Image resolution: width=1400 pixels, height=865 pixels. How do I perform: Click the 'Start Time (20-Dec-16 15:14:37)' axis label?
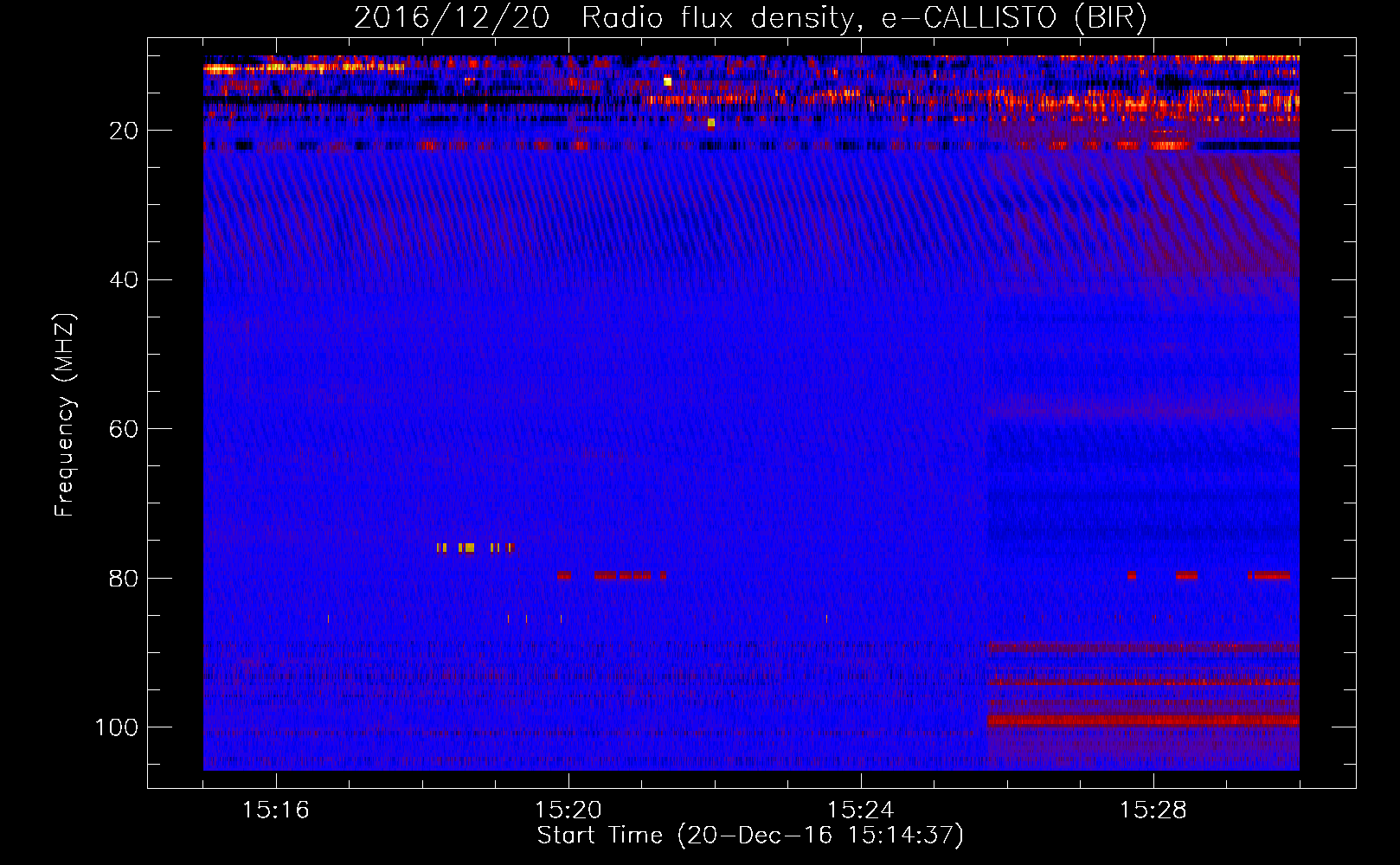coord(750,836)
